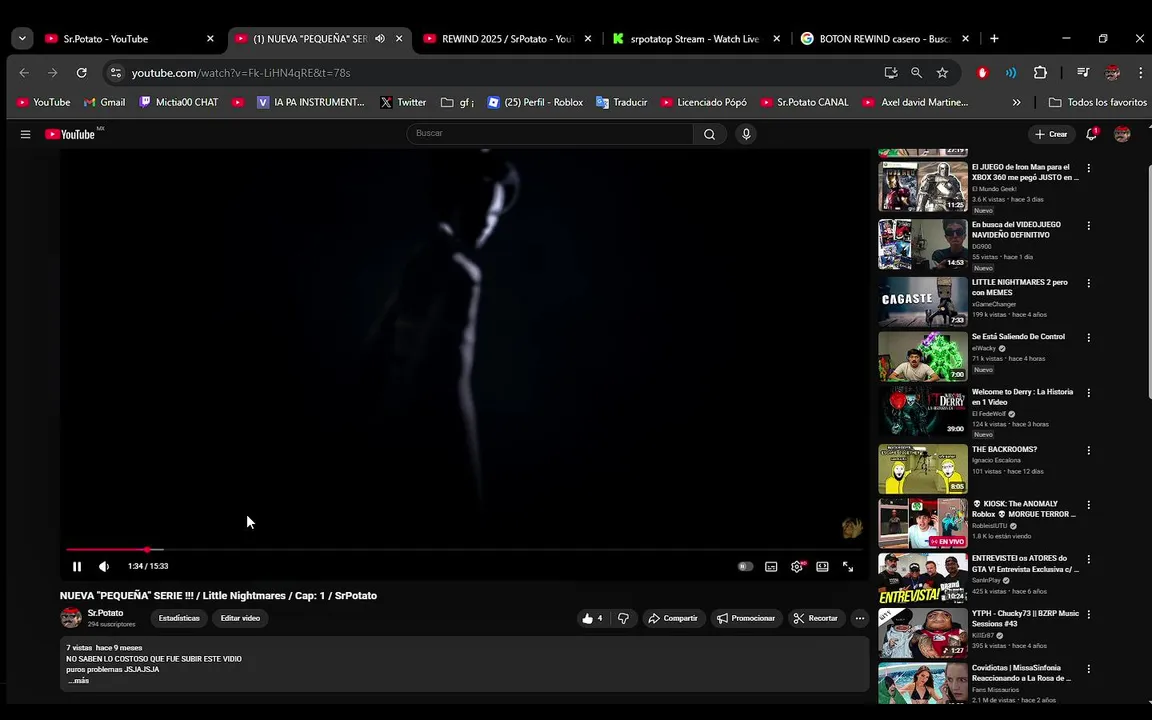1152x720 pixels.
Task: Open options for THE BACKROOMS? video
Action: [1089, 450]
